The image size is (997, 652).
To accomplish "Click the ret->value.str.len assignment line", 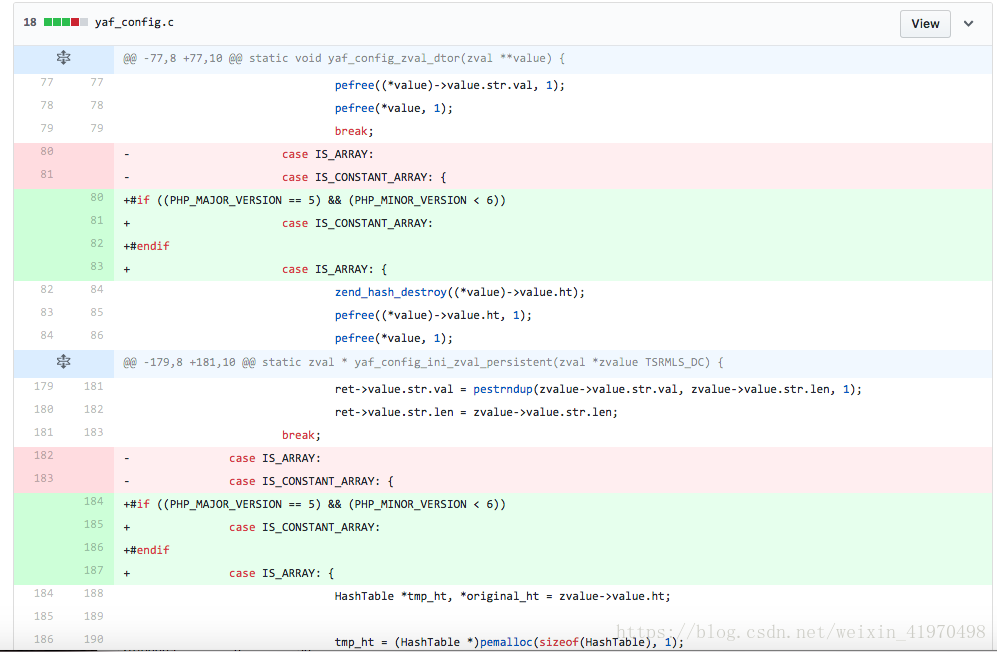I will click(x=476, y=412).
